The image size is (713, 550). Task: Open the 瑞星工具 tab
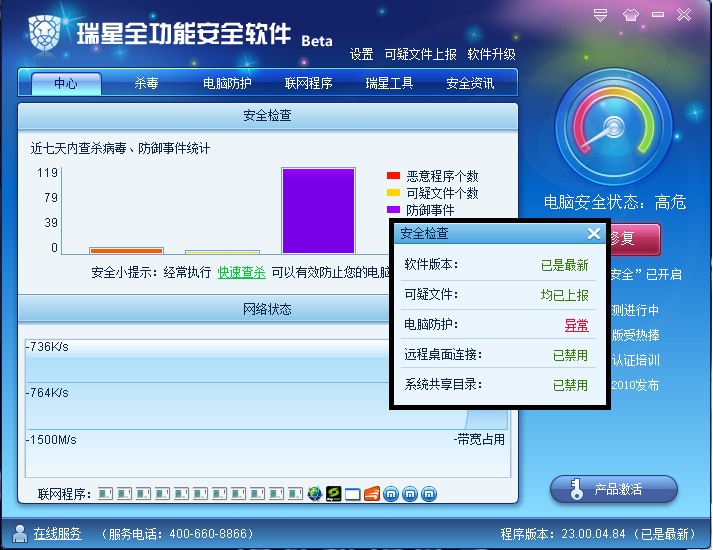(389, 83)
